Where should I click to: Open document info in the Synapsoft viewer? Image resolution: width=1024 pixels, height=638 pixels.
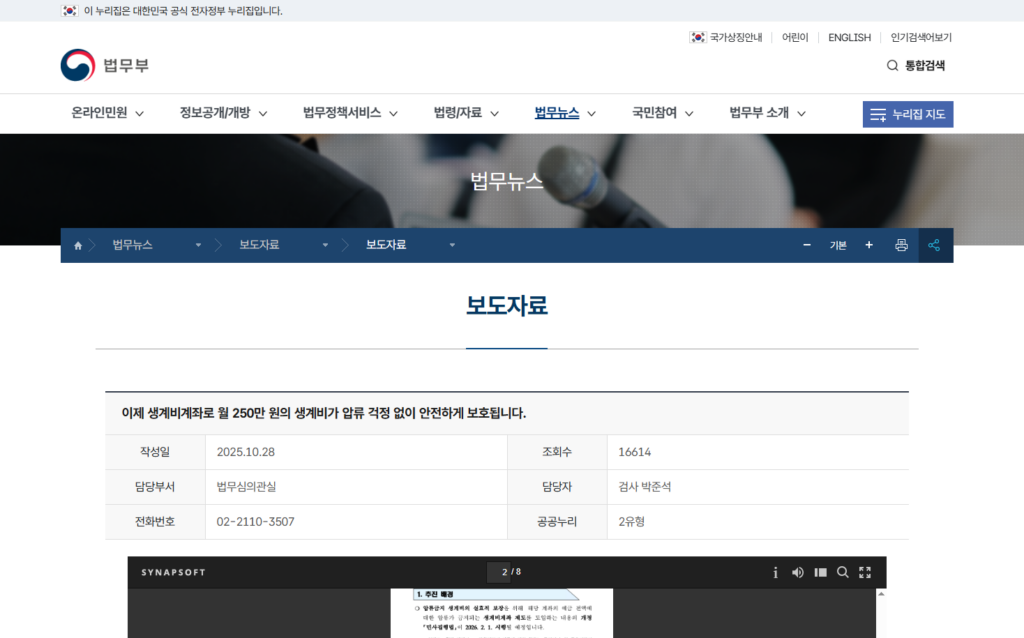coord(775,572)
